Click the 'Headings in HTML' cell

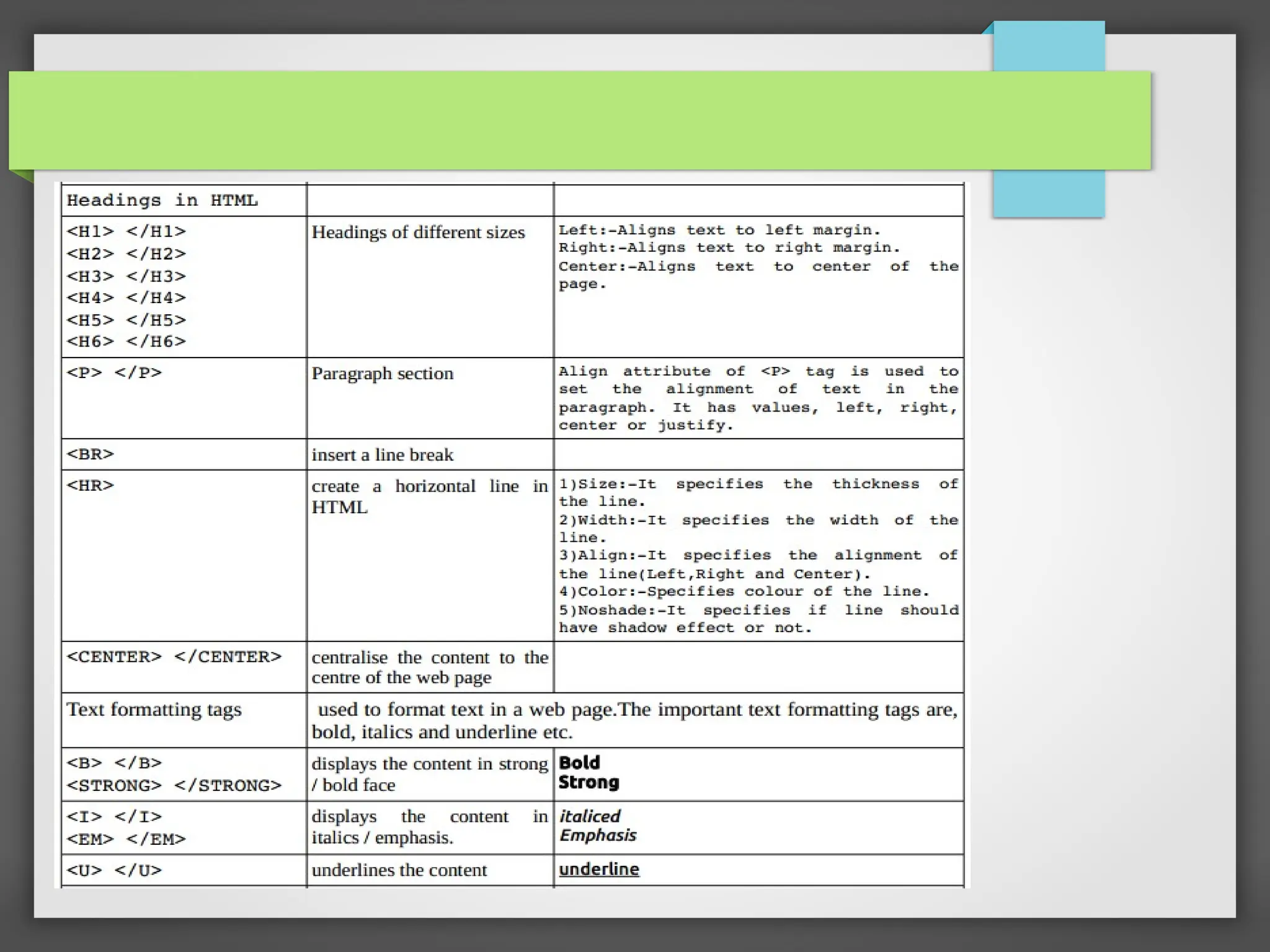[x=162, y=200]
